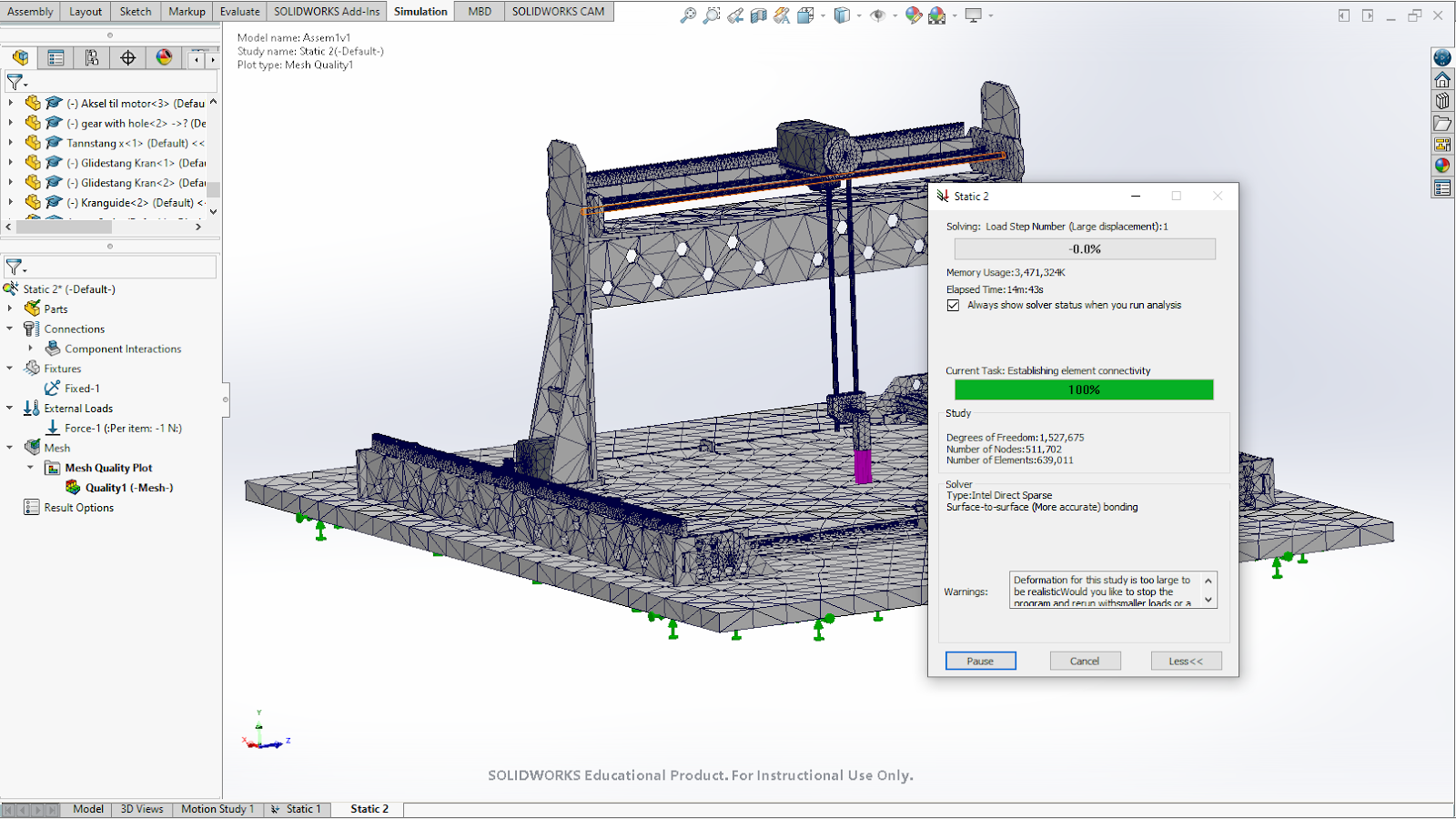The height and width of the screenshot is (819, 1456).
Task: Click the View Settings monitor icon
Action: coord(973,15)
